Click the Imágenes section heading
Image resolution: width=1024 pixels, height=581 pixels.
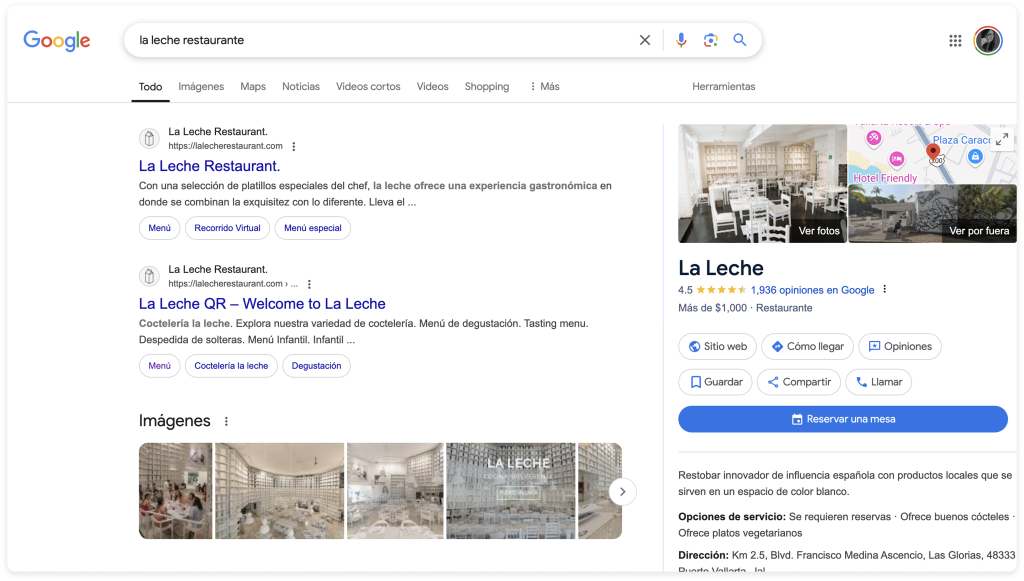point(174,421)
